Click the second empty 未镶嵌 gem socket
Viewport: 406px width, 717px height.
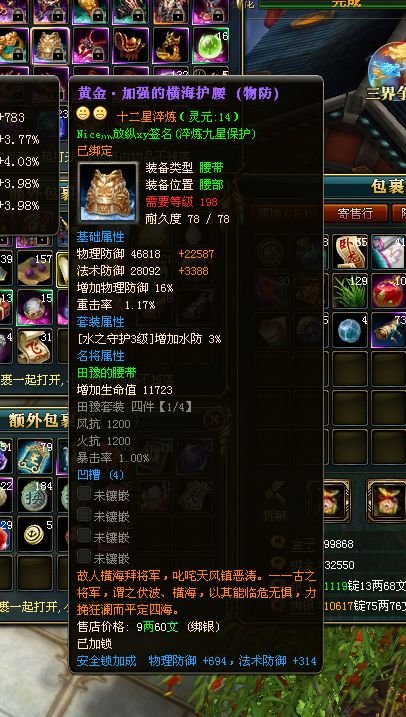[84, 514]
